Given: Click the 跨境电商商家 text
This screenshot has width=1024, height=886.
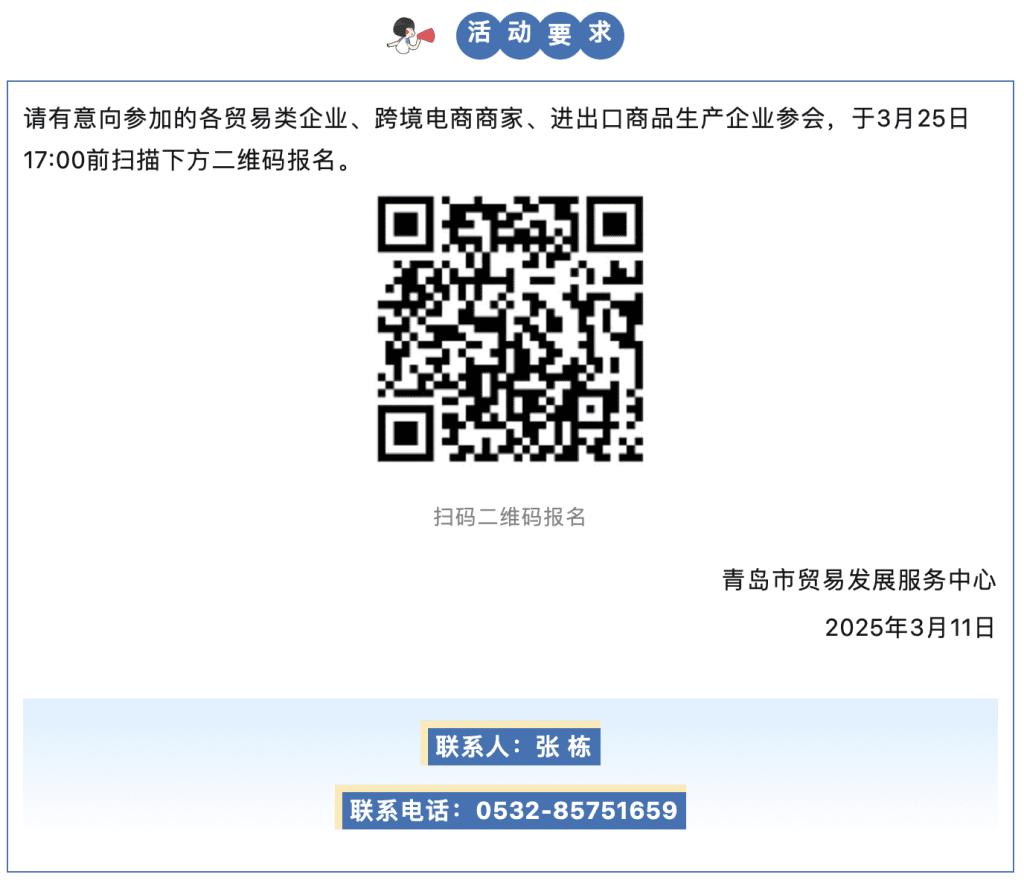Looking at the screenshot, I should [449, 118].
